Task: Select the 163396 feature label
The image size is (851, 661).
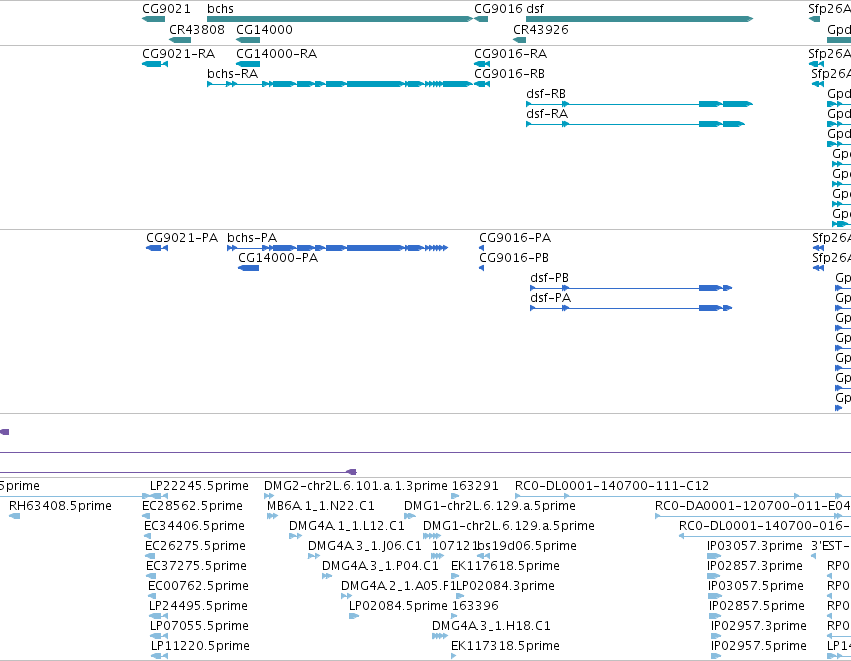Action: 474,605
